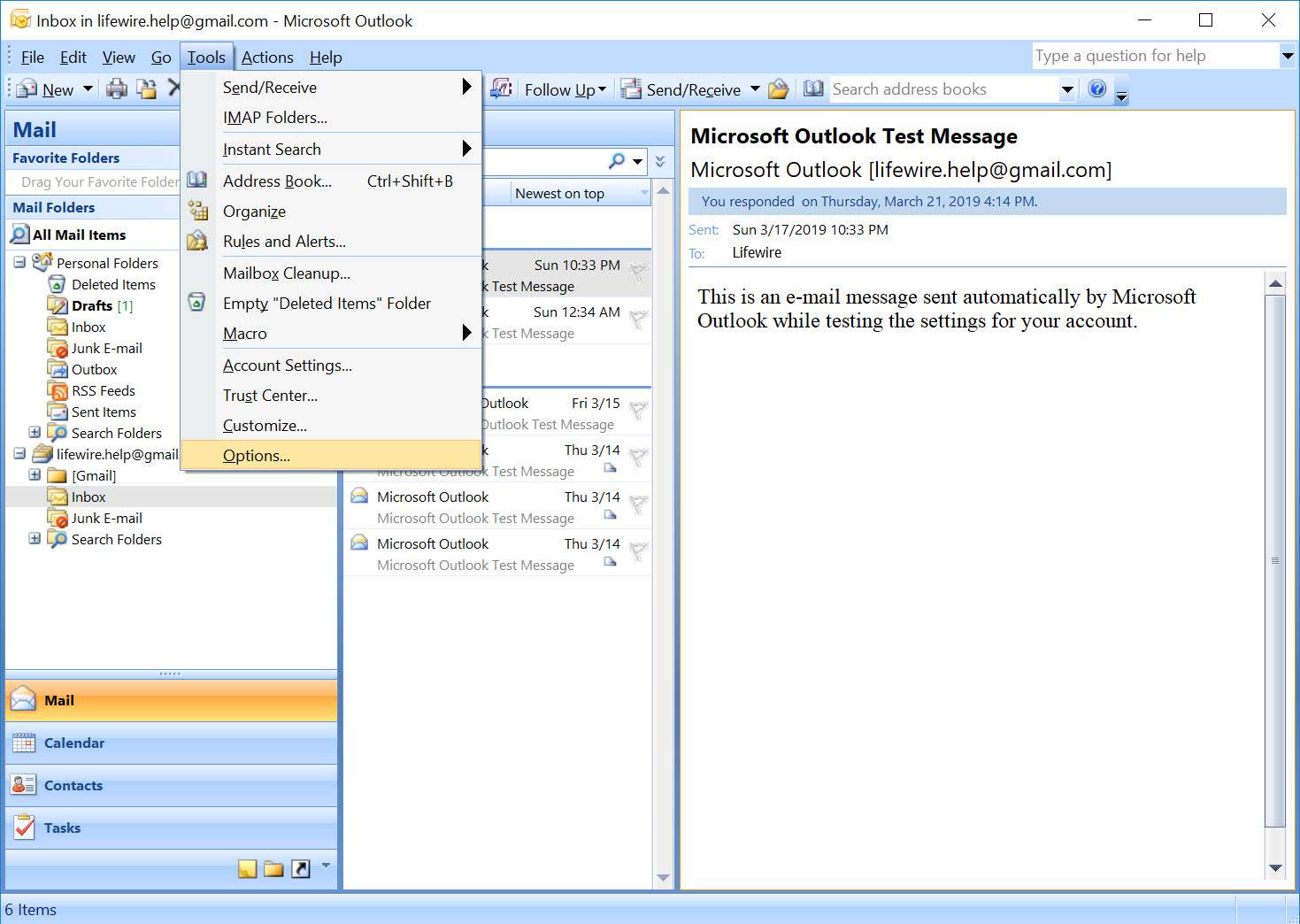Switch to the Contacts pane
Screen dimensions: 1300x924
click(171, 786)
